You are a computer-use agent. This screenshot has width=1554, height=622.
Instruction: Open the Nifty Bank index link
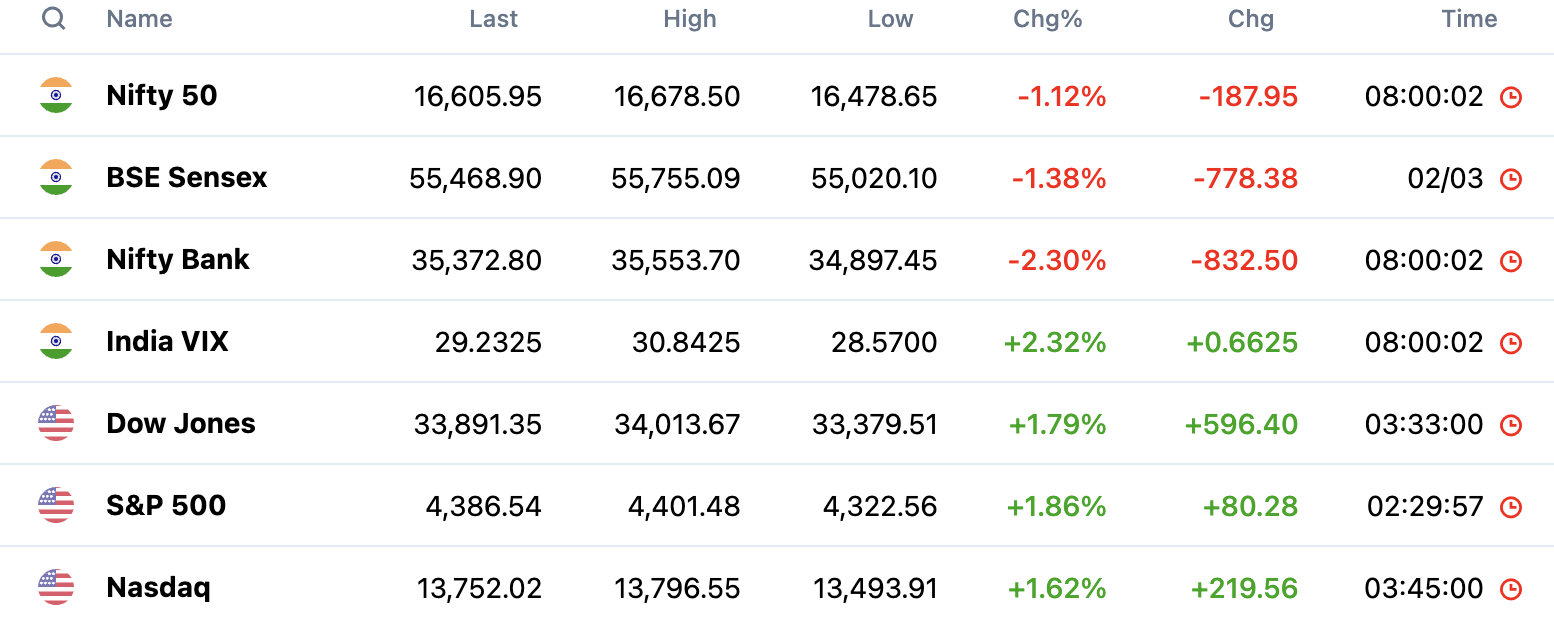tap(178, 260)
